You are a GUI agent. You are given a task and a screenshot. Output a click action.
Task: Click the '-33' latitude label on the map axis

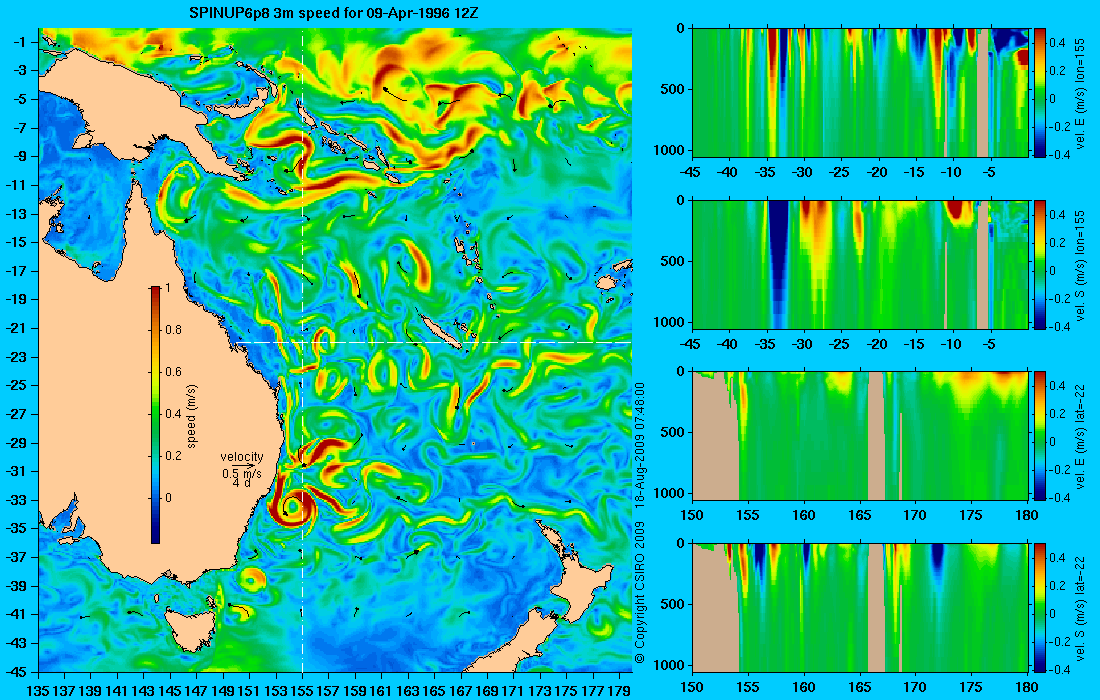click(x=16, y=500)
